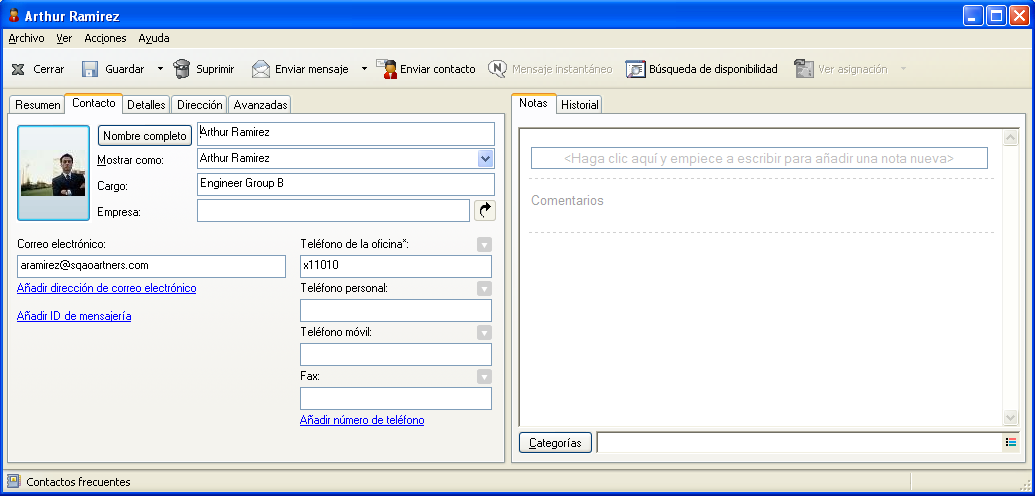Click notes scrollbar up arrow
The image size is (1035, 496).
point(1011,138)
